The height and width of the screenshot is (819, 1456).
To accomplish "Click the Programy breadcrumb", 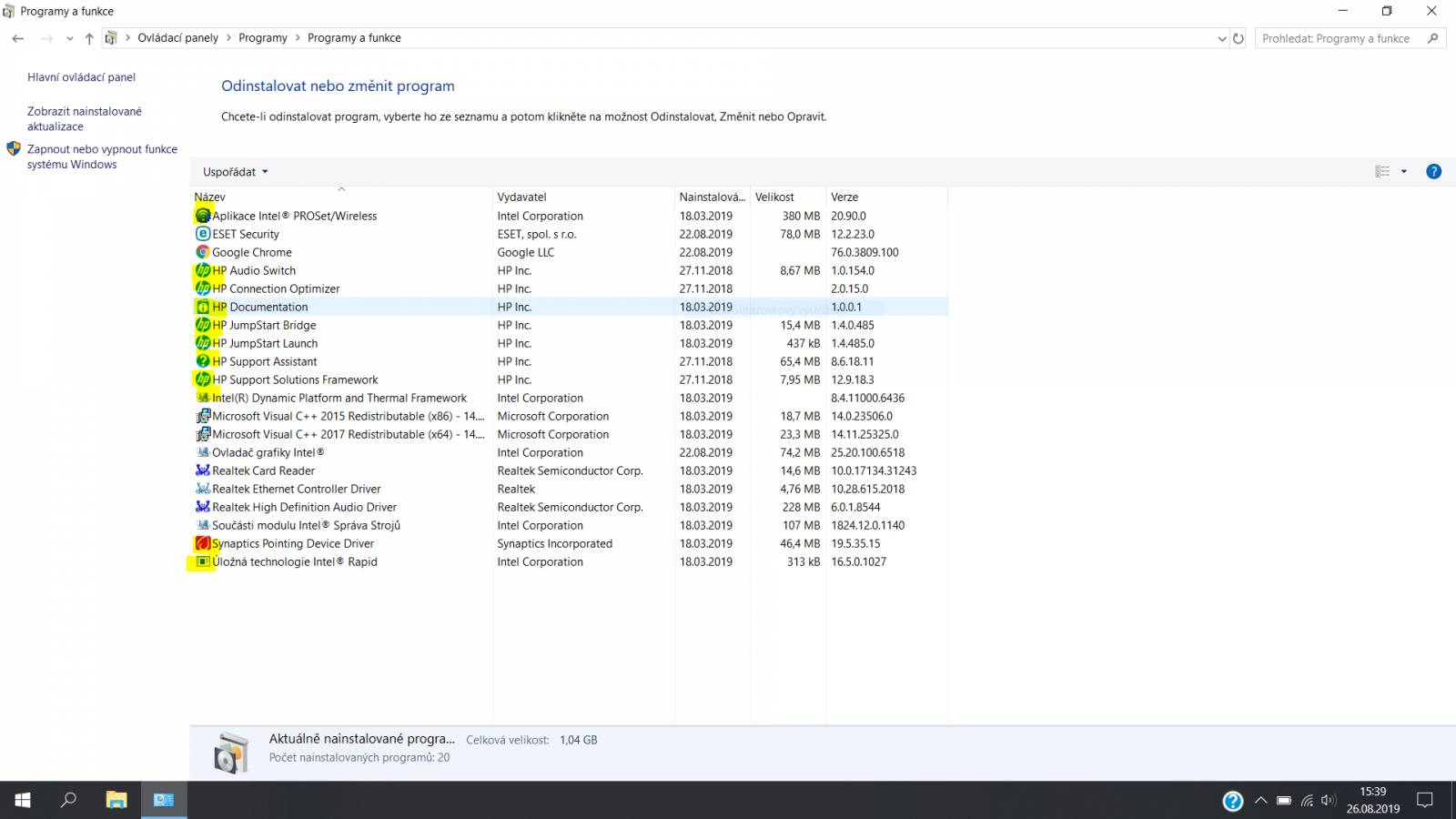I will (263, 38).
